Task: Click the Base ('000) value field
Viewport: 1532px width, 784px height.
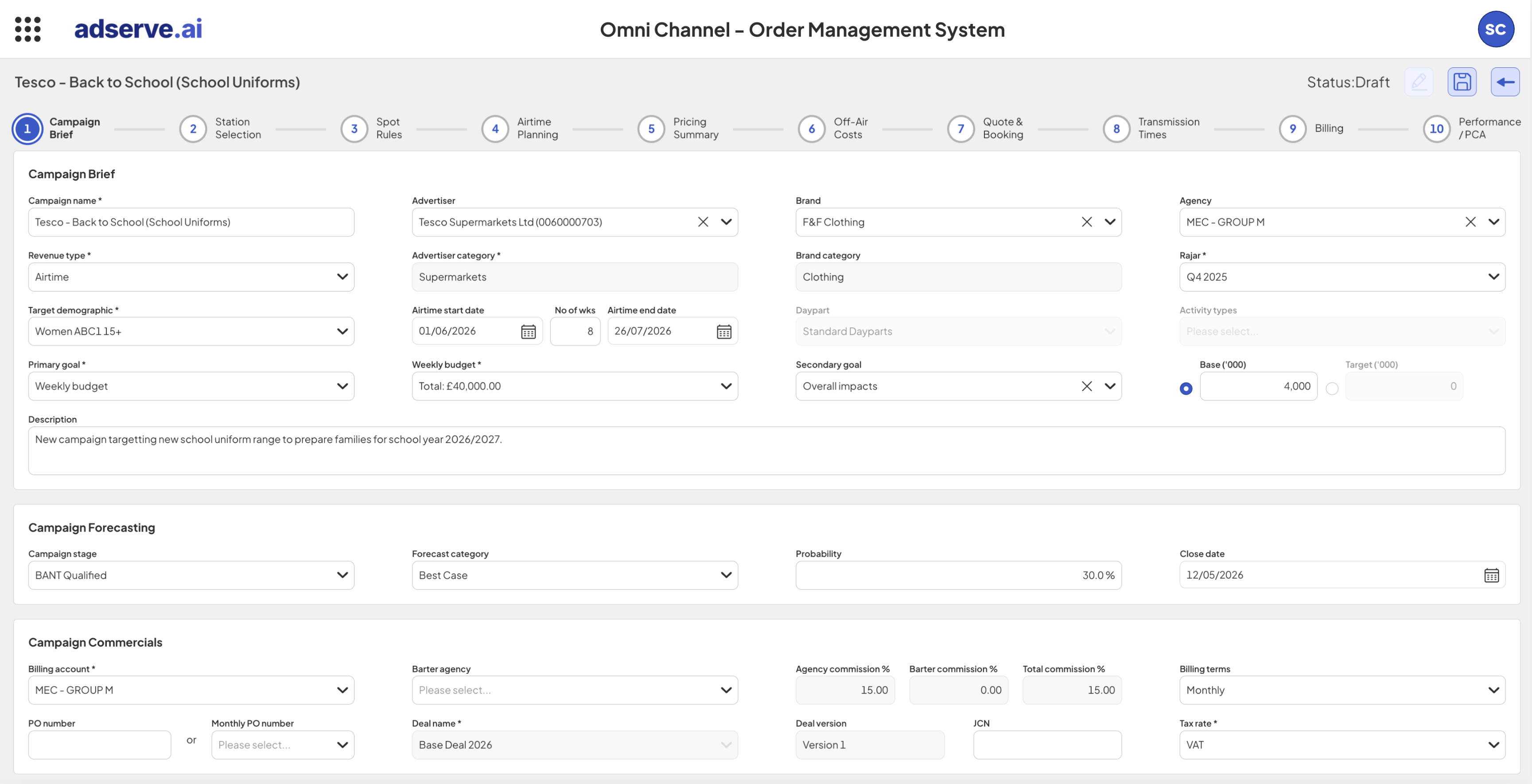Action: [1258, 386]
